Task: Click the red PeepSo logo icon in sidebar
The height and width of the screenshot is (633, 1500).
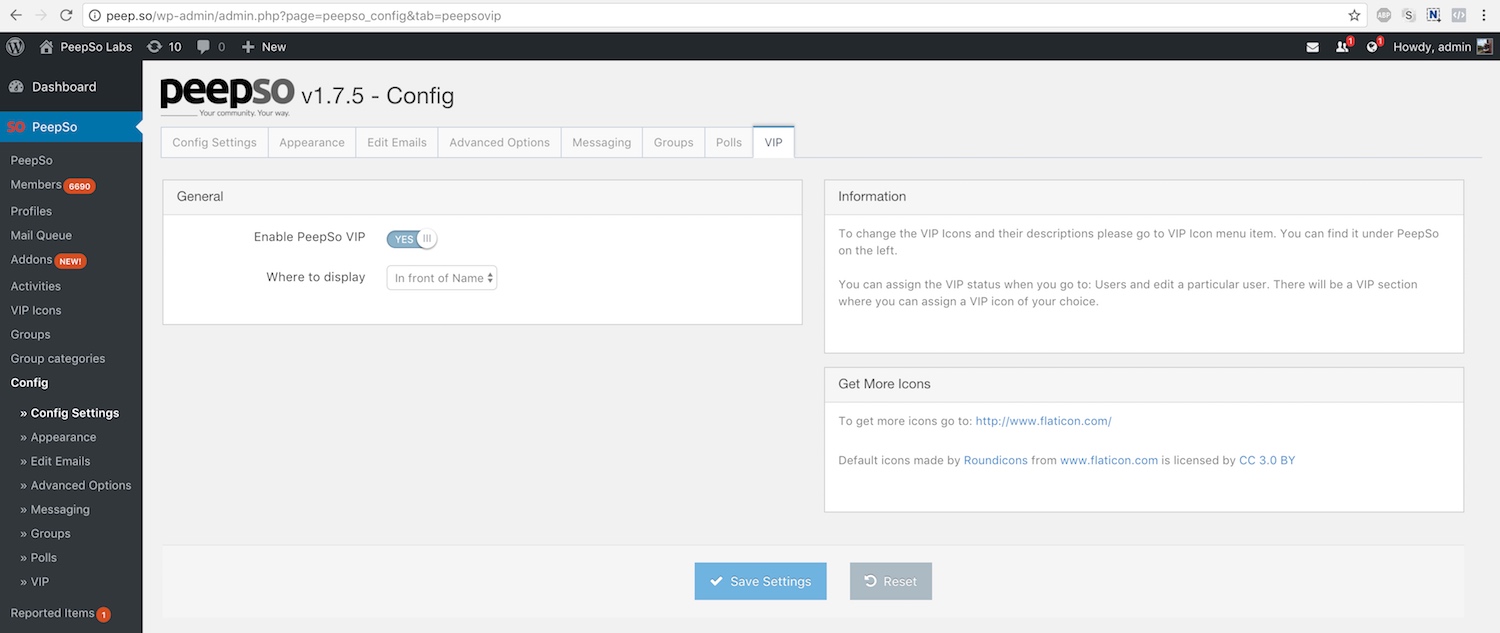Action: pos(15,127)
